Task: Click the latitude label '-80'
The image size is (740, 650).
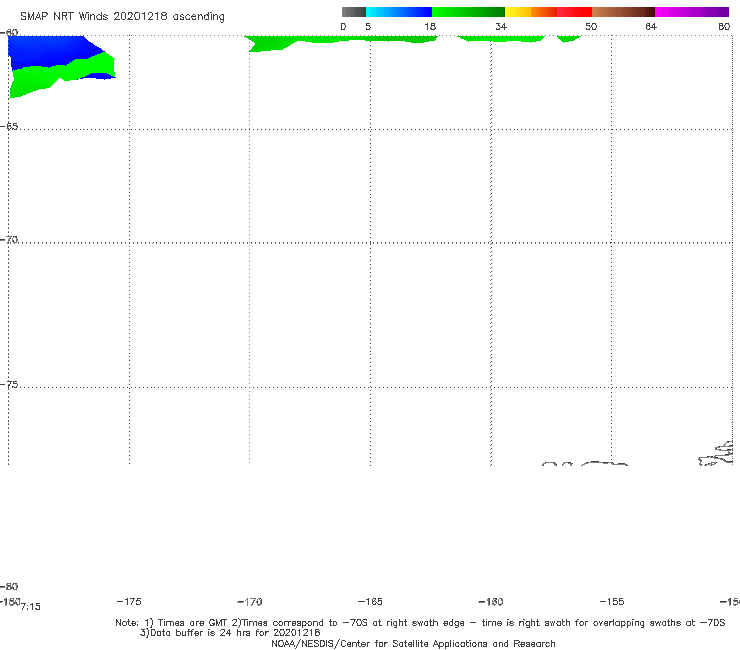Action: 9,586
